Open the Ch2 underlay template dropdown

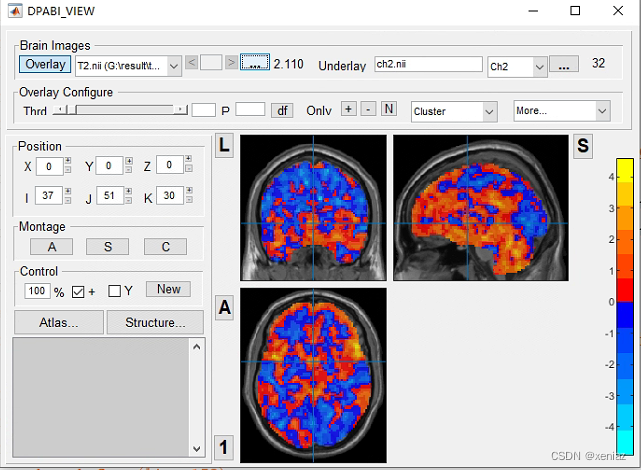(517, 67)
